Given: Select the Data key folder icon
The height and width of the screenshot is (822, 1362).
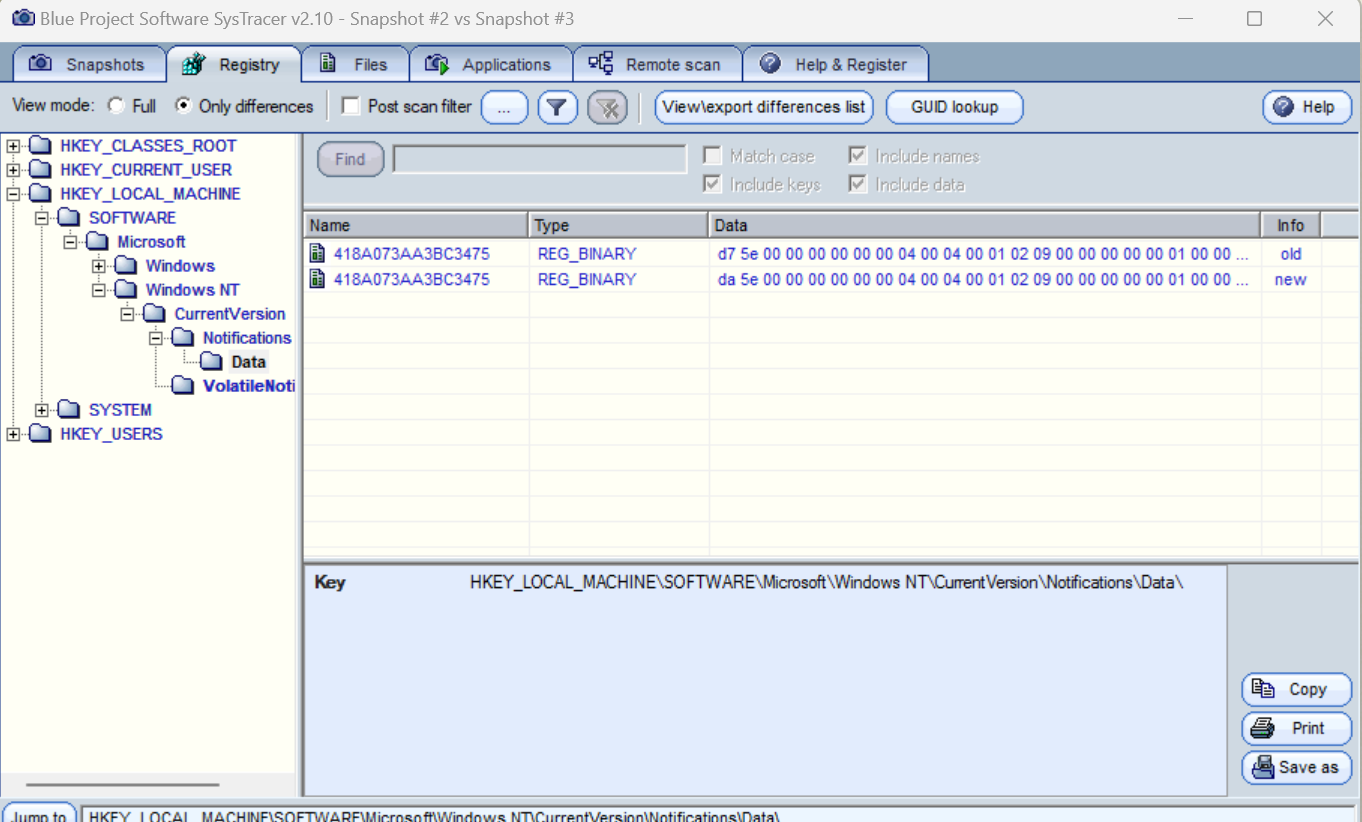Looking at the screenshot, I should [x=211, y=362].
